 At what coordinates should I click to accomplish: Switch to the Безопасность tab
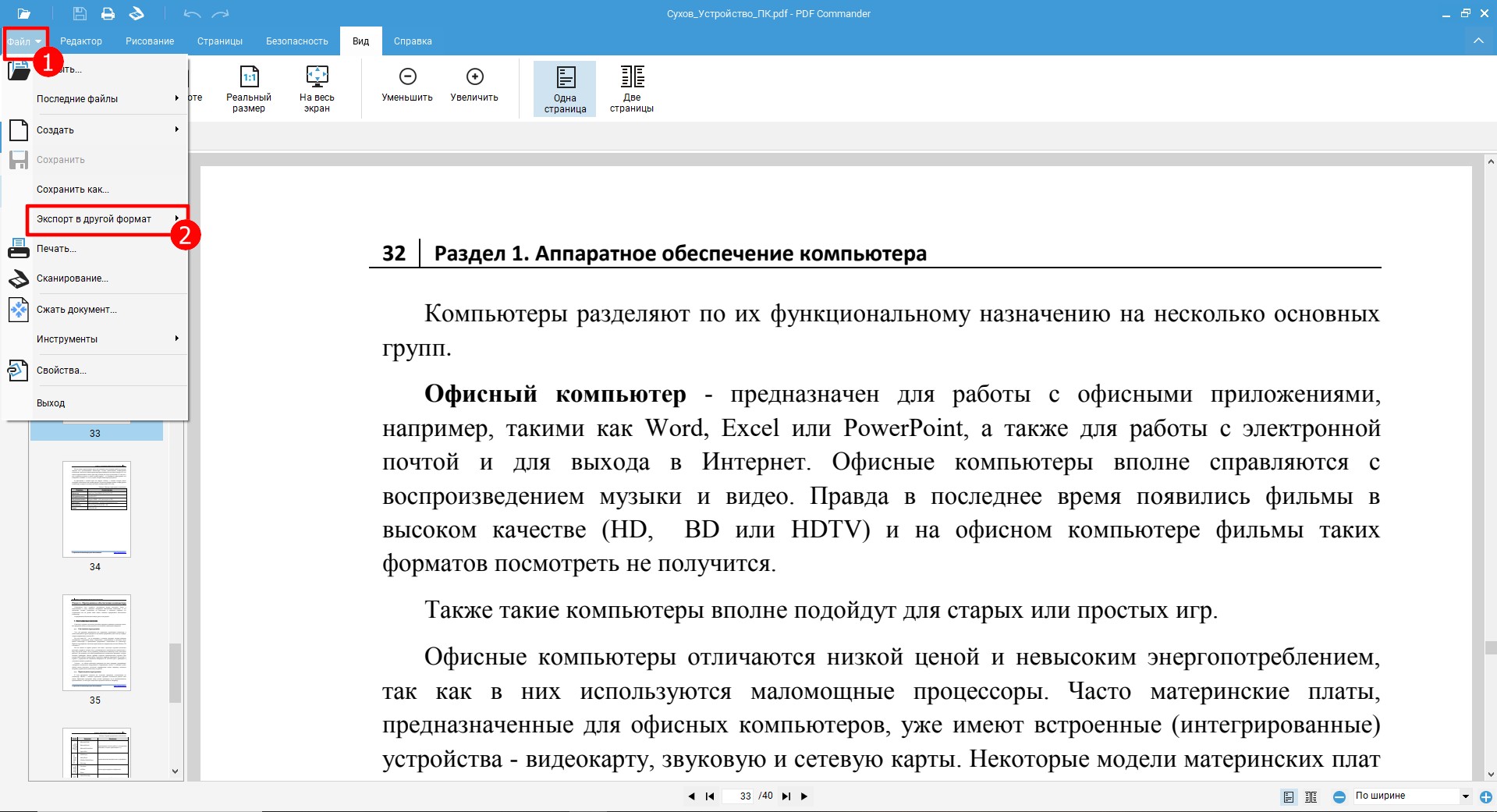click(297, 41)
